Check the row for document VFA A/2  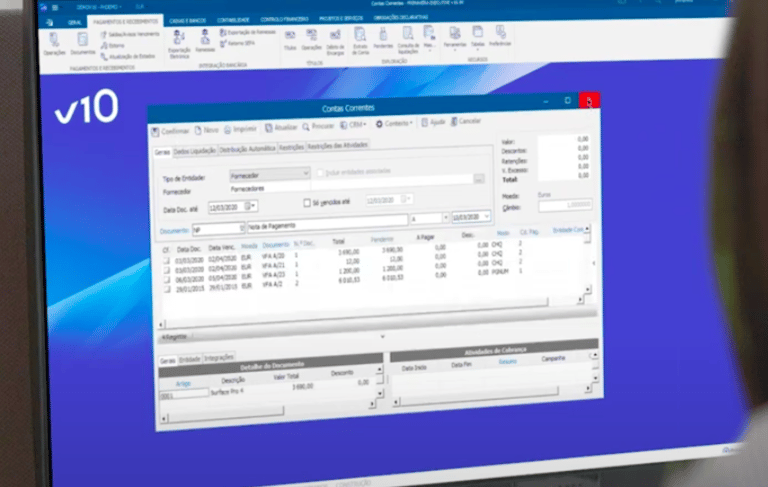pos(167,289)
